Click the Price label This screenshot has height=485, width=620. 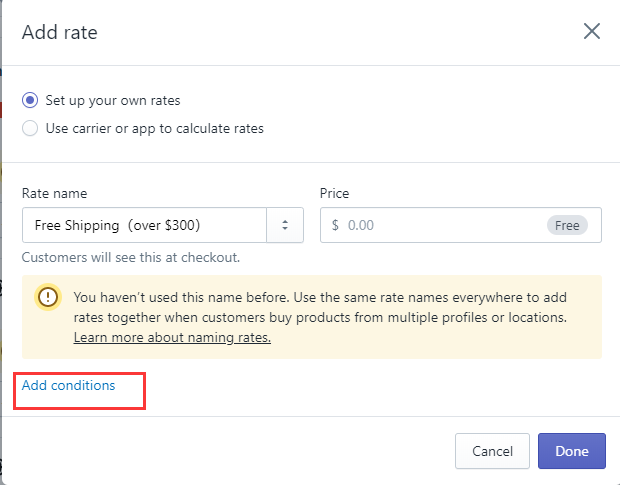pyautogui.click(x=335, y=193)
